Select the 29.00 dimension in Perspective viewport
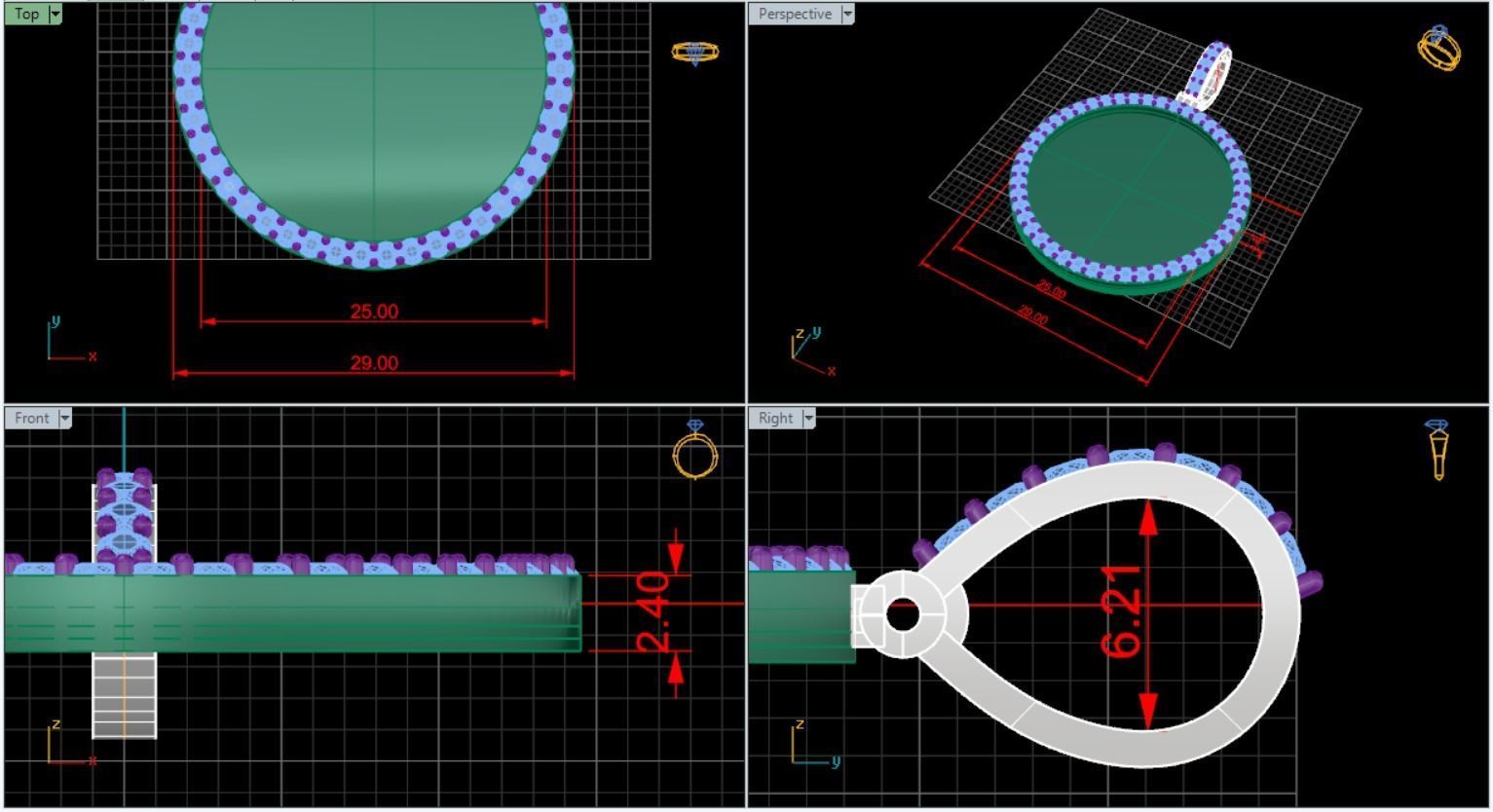Image resolution: width=1493 pixels, height=812 pixels. tap(1032, 316)
